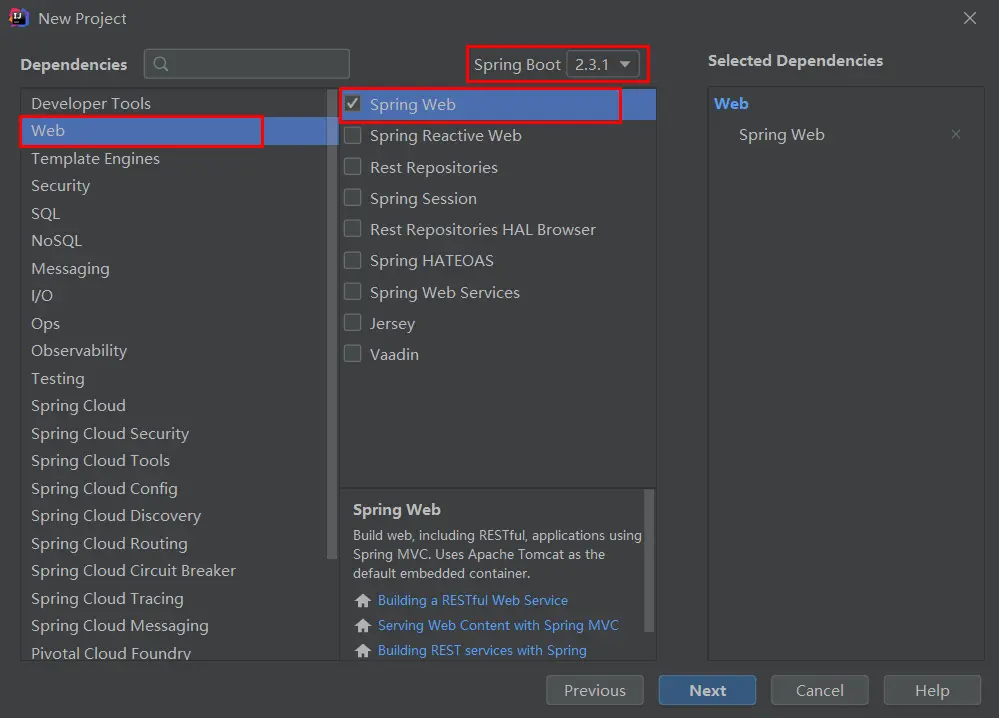Open the Template Engines category
Screen dimensions: 999x718
pos(174,159)
